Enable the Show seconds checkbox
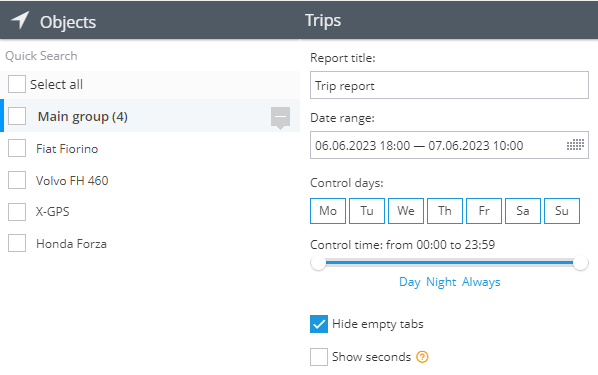The width and height of the screenshot is (598, 375). tap(319, 357)
